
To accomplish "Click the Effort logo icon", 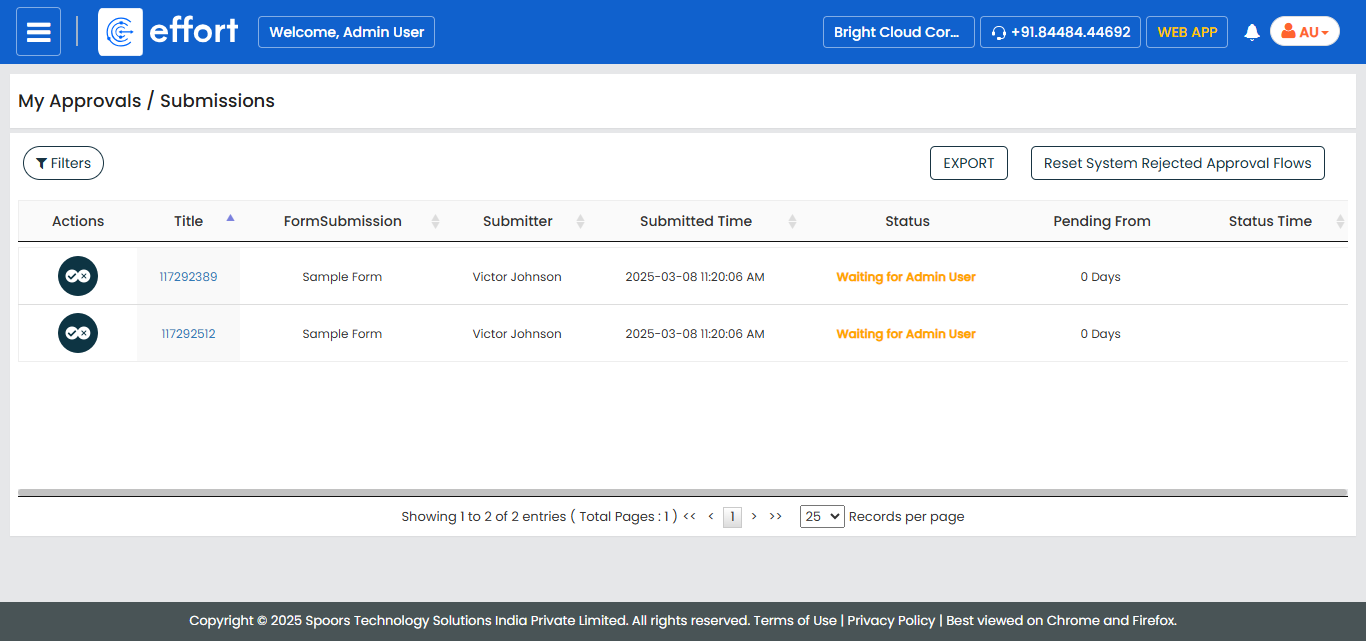I will click(120, 32).
